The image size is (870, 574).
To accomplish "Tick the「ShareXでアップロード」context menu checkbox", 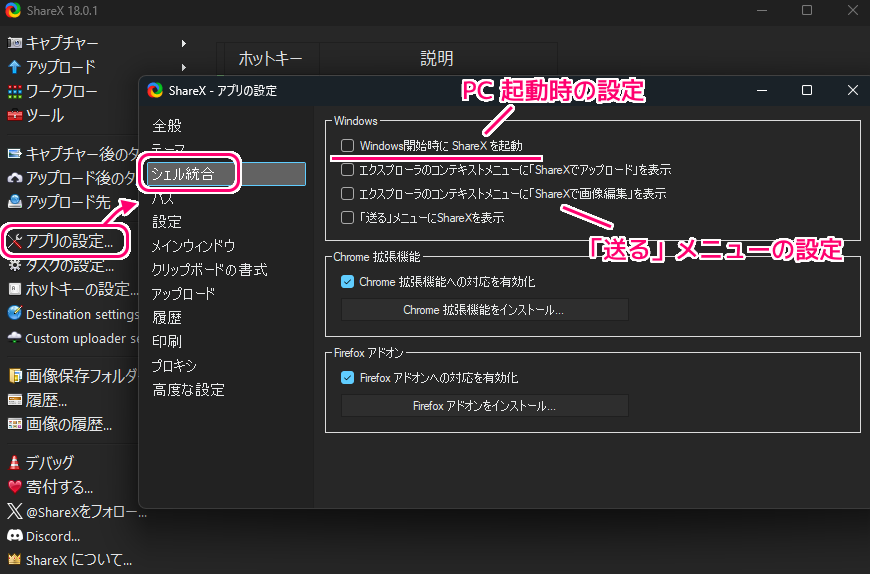I will [x=347, y=170].
